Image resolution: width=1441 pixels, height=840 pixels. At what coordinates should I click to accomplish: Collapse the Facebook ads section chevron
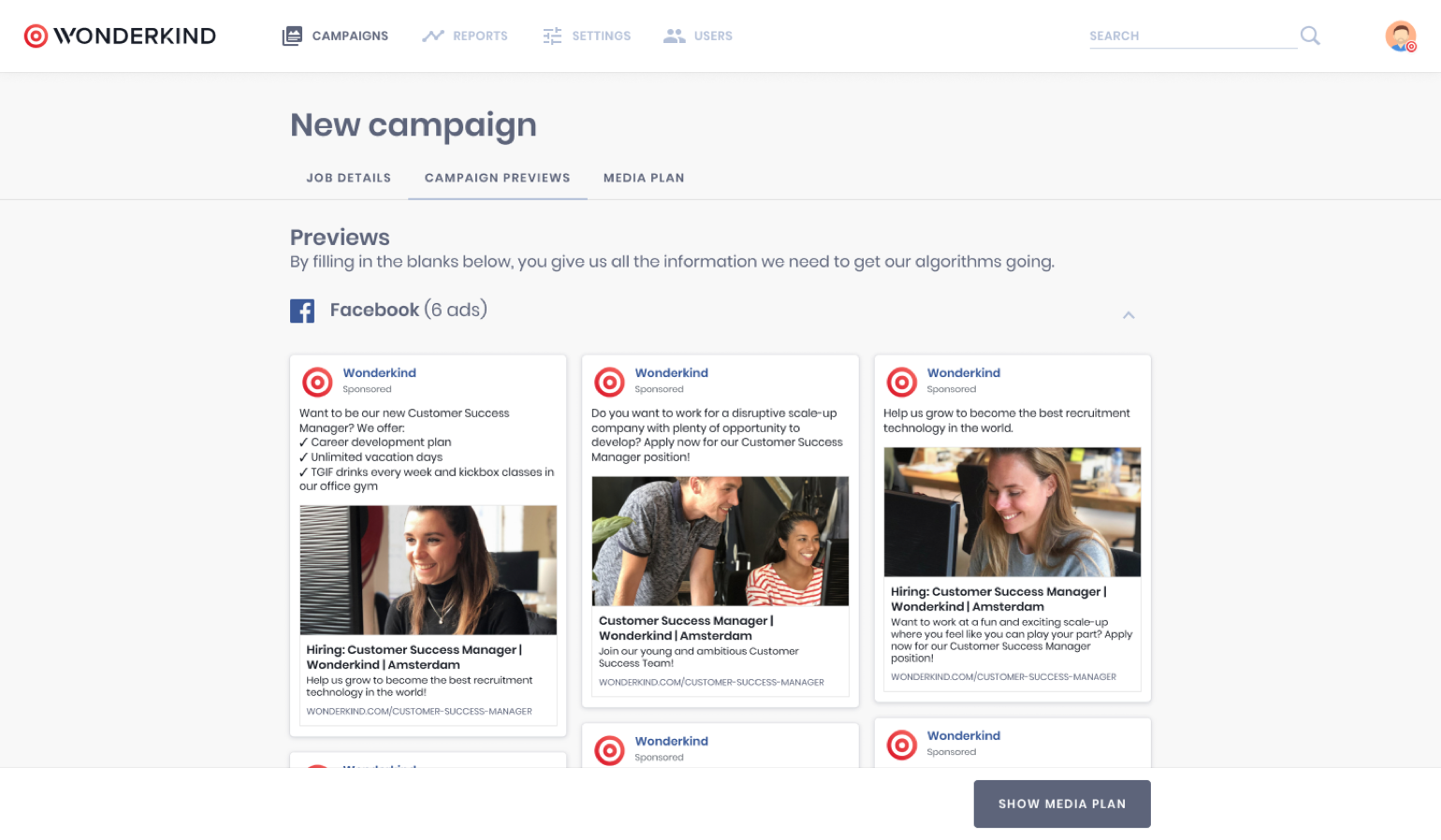tap(1128, 315)
